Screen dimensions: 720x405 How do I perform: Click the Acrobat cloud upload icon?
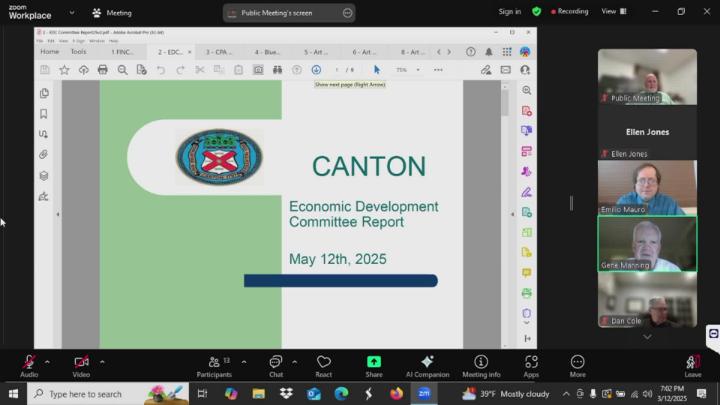84,70
